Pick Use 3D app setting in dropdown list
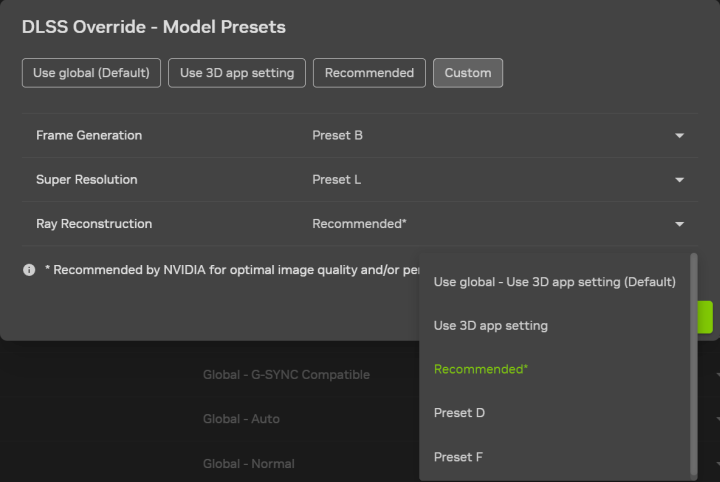Image resolution: width=720 pixels, height=482 pixels. click(555, 325)
